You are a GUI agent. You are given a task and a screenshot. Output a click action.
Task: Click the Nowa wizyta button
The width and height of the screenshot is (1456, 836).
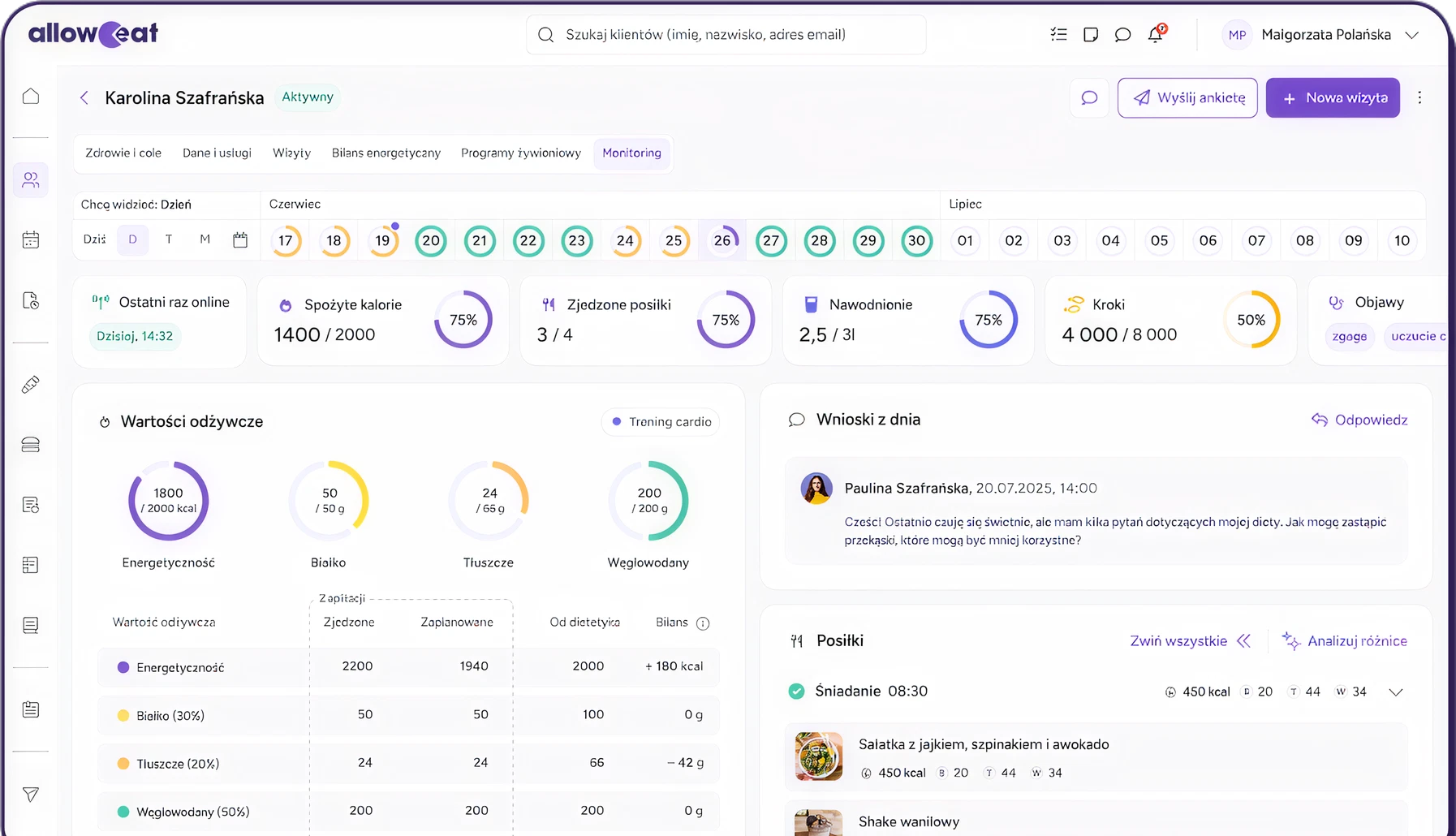click(1333, 98)
